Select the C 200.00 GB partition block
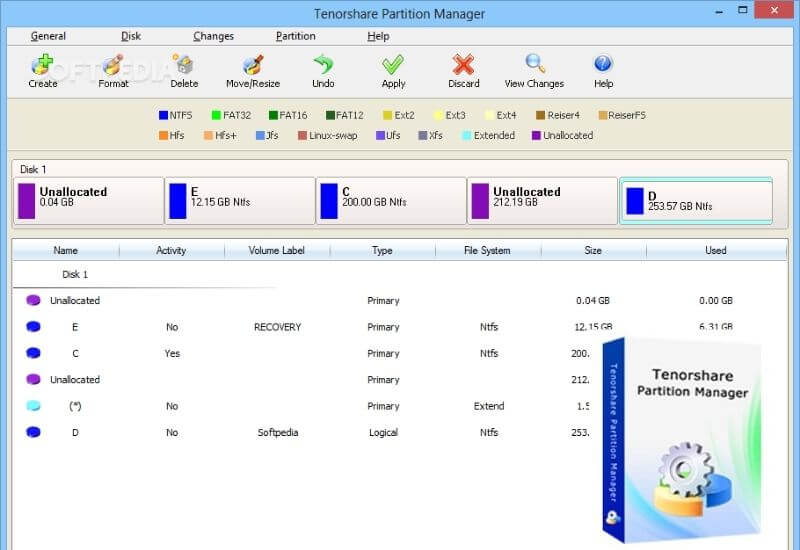Screen dimensions: 800x550 tap(390, 201)
